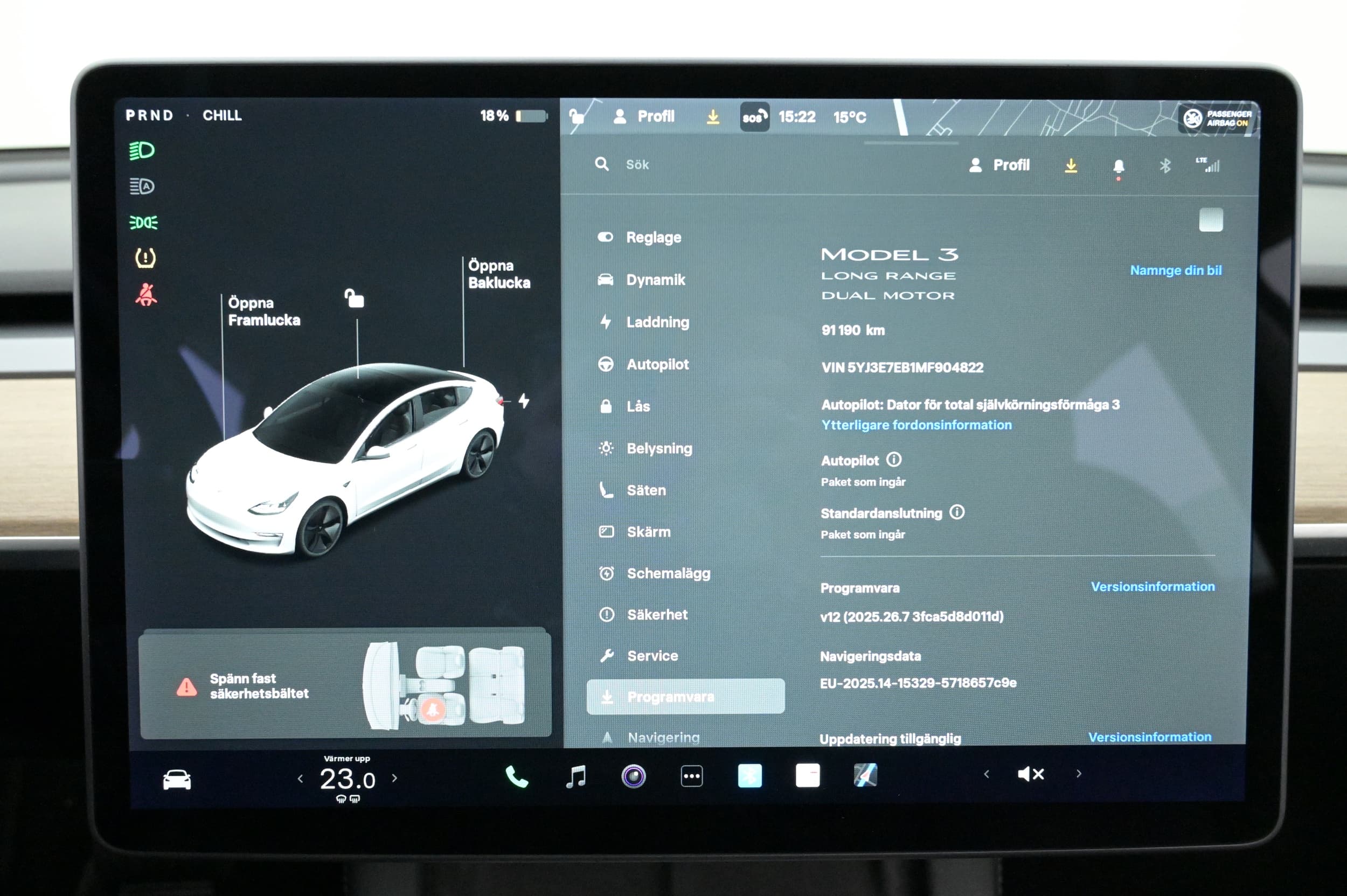Toggle the auto high beam indicator
This screenshot has width=1347, height=896.
point(142,186)
